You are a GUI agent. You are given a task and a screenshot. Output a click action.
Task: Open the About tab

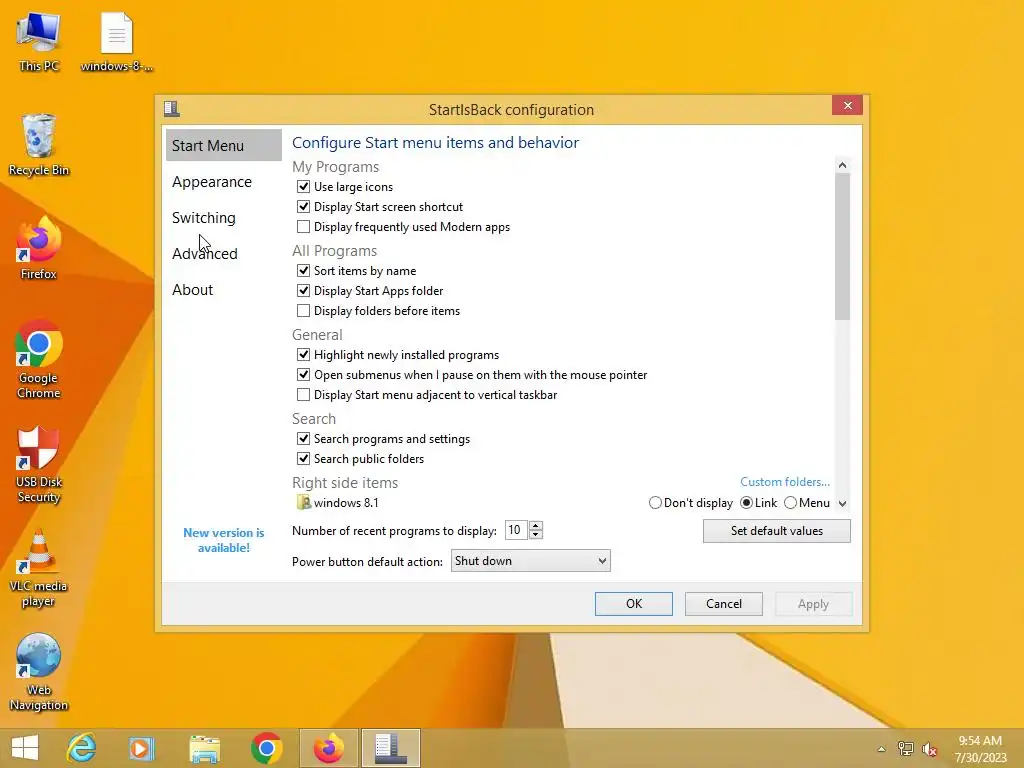pos(193,289)
